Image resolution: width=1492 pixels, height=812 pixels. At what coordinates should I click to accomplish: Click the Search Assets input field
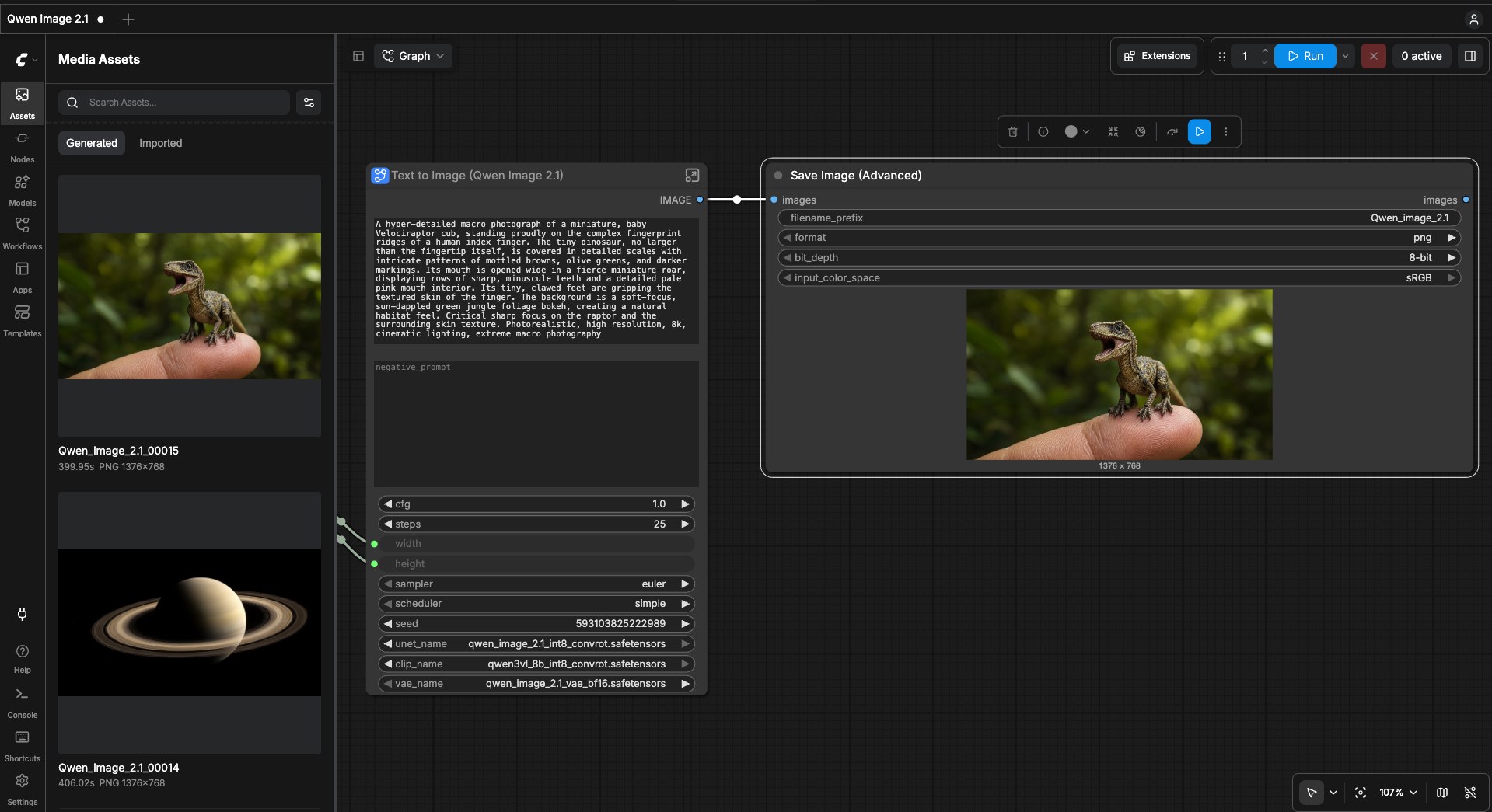pos(174,103)
